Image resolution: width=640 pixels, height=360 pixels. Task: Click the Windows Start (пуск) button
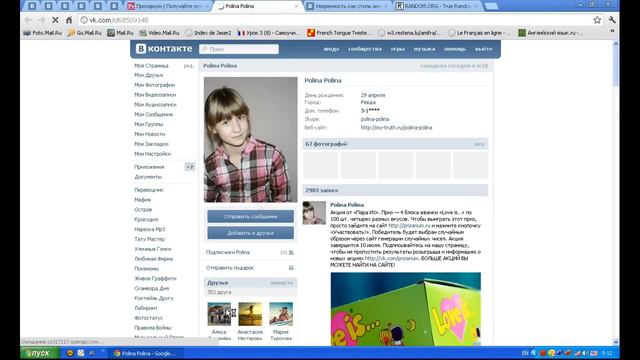coord(40,353)
